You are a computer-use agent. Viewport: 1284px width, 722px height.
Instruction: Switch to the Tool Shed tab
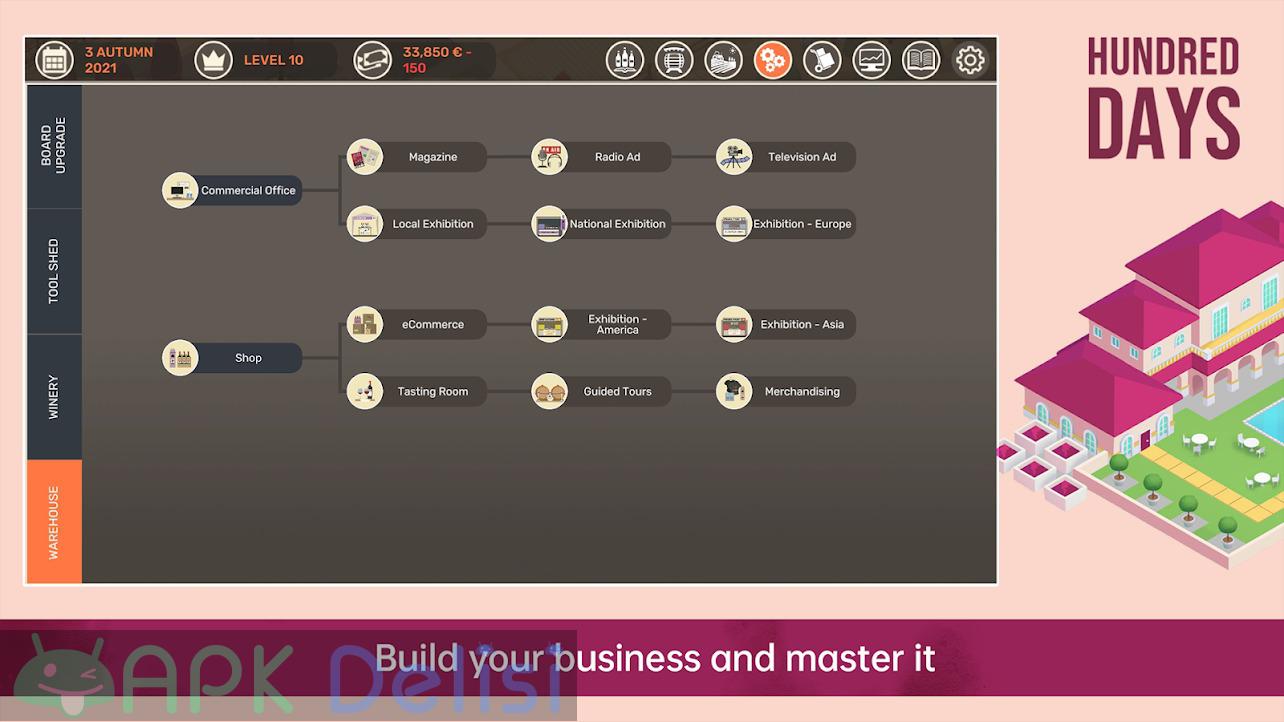pos(54,271)
